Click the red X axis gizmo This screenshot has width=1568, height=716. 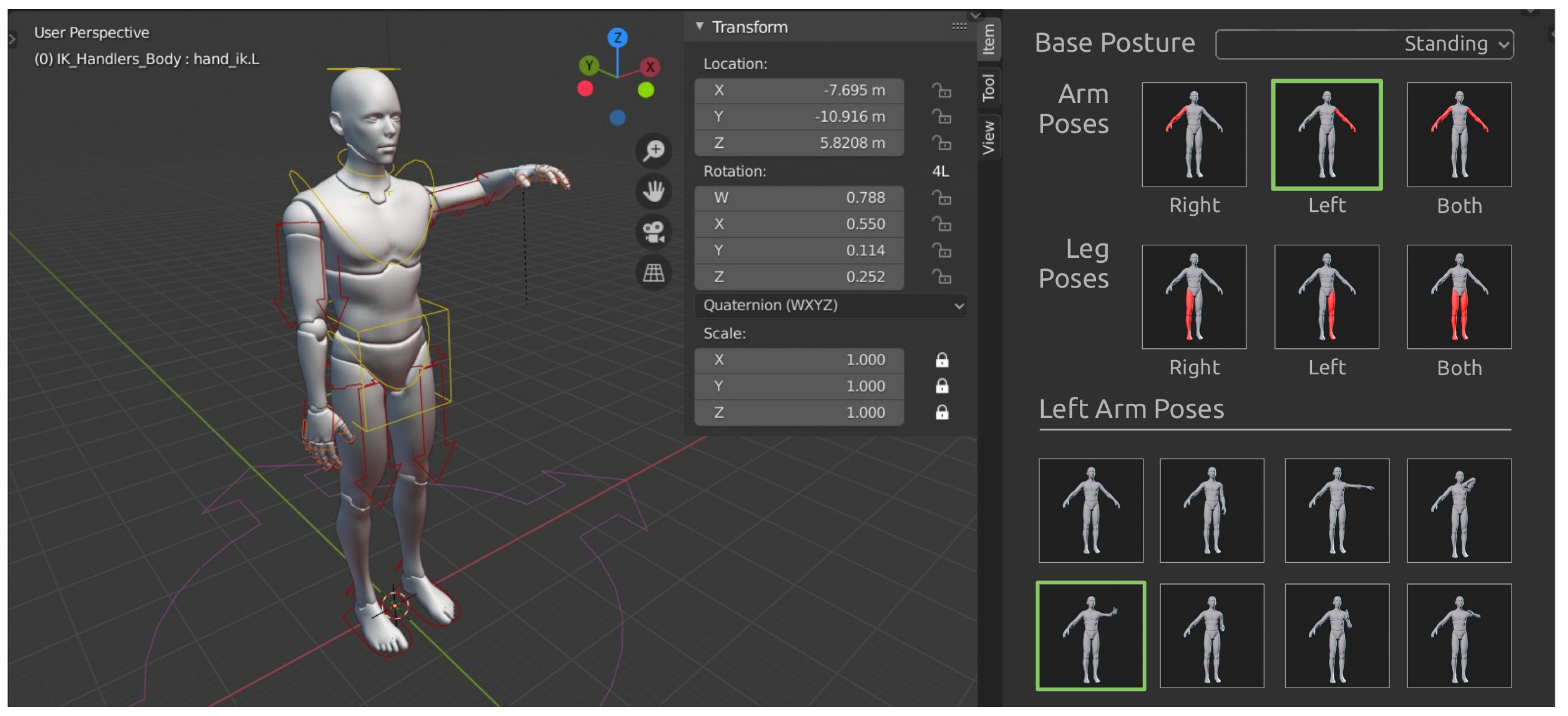pyautogui.click(x=650, y=66)
